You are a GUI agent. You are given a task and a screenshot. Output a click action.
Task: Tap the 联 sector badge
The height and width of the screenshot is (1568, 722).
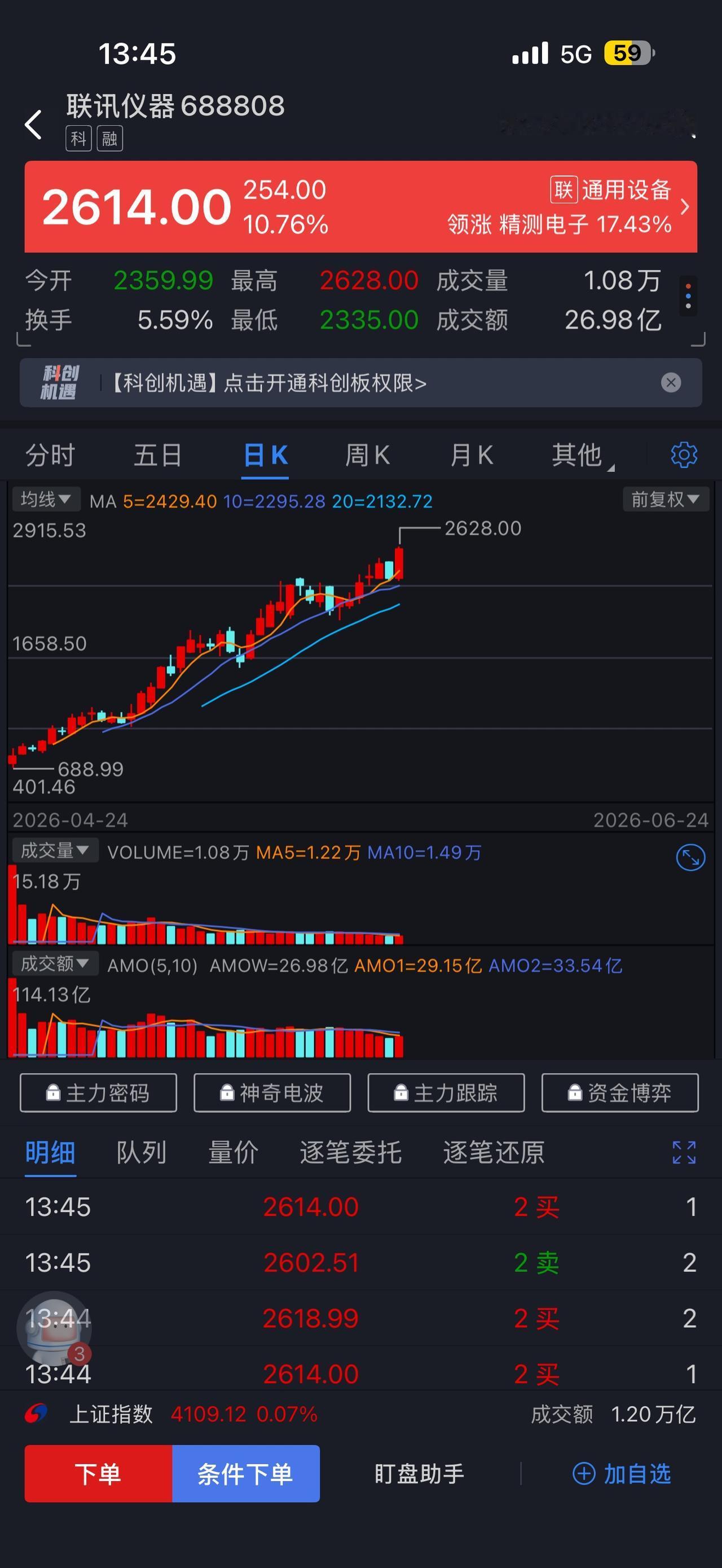(x=563, y=189)
